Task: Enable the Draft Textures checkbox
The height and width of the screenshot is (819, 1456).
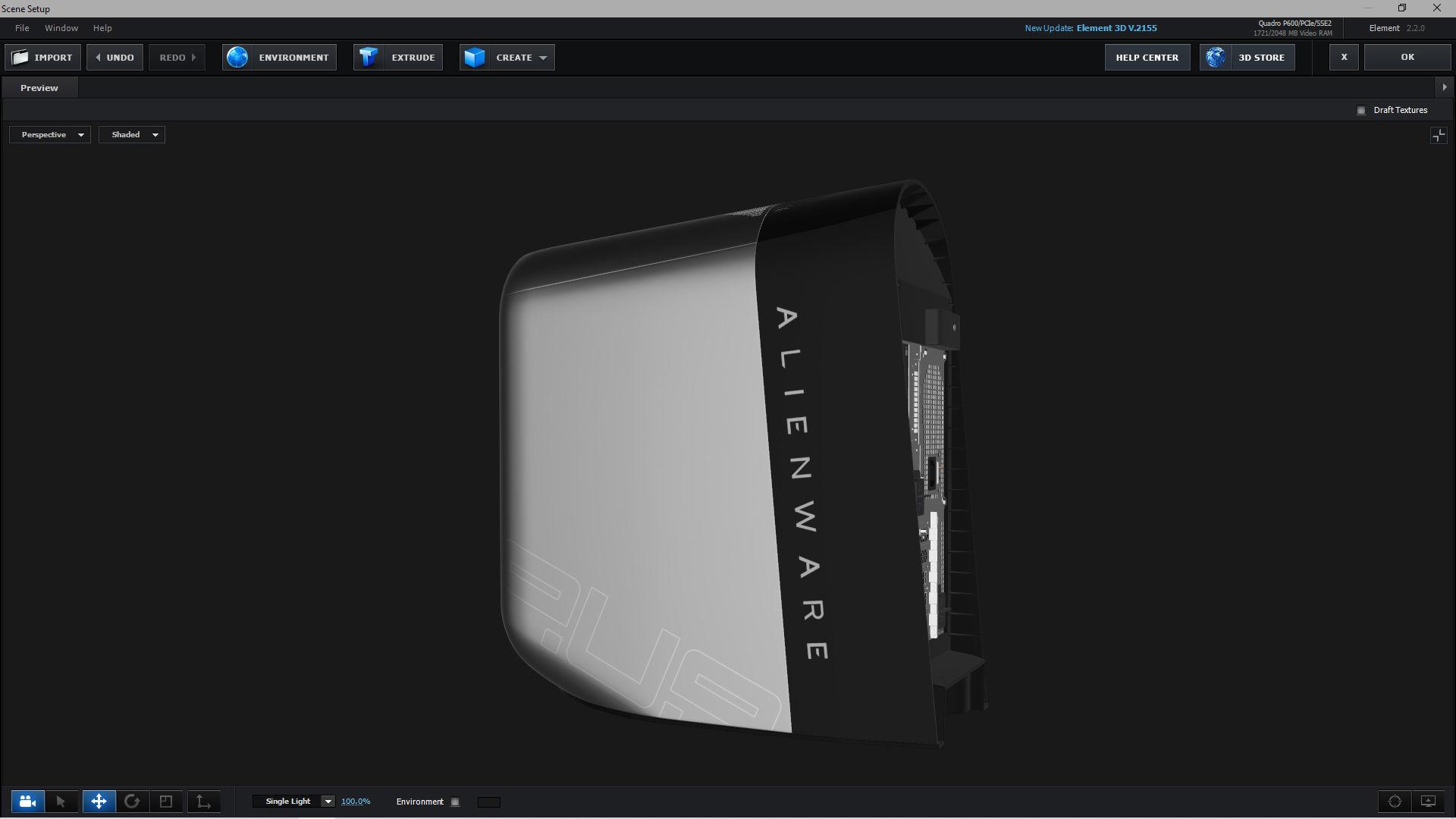Action: [x=1361, y=111]
